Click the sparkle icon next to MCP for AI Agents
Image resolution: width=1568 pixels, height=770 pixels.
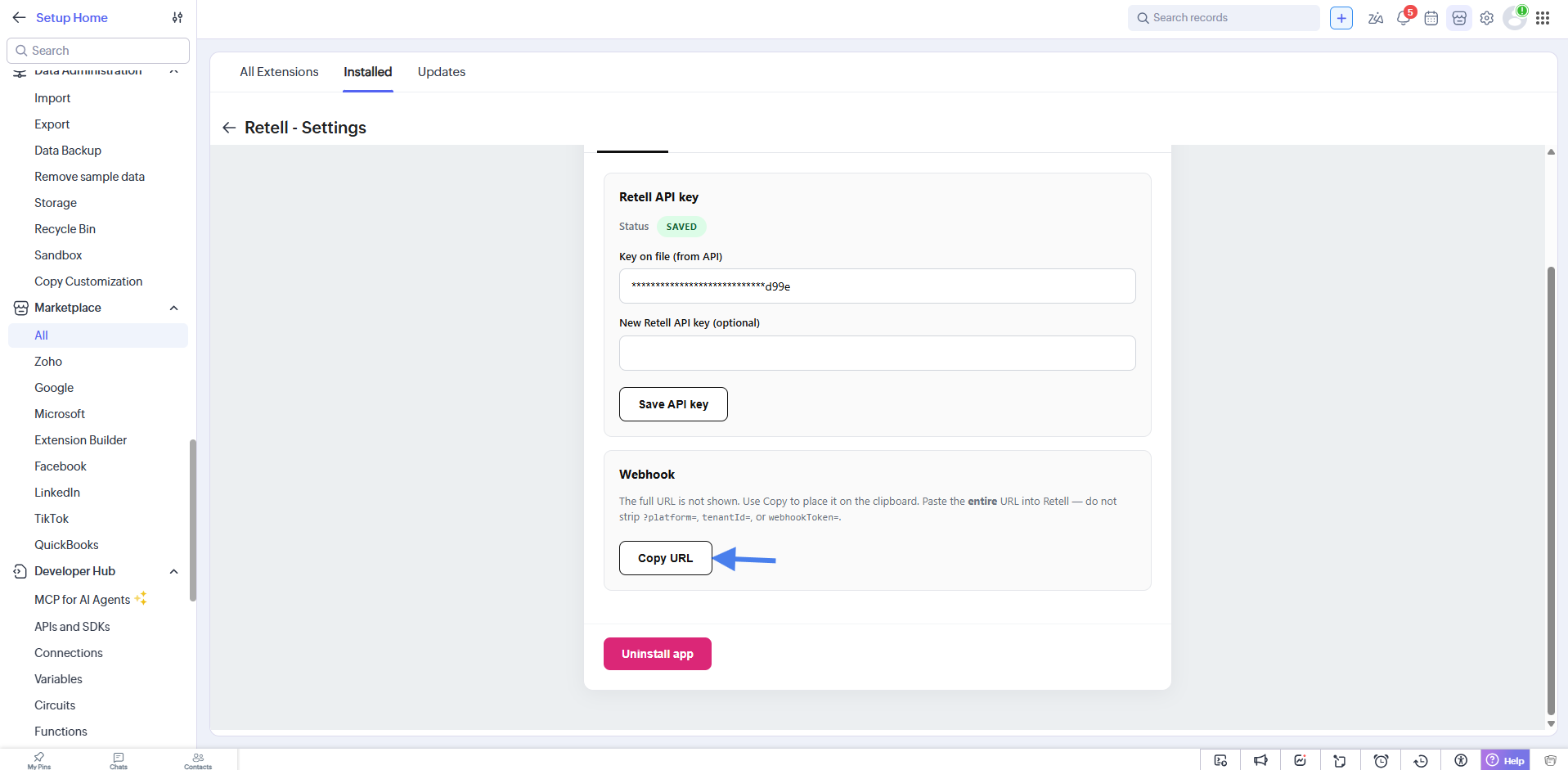click(141, 598)
